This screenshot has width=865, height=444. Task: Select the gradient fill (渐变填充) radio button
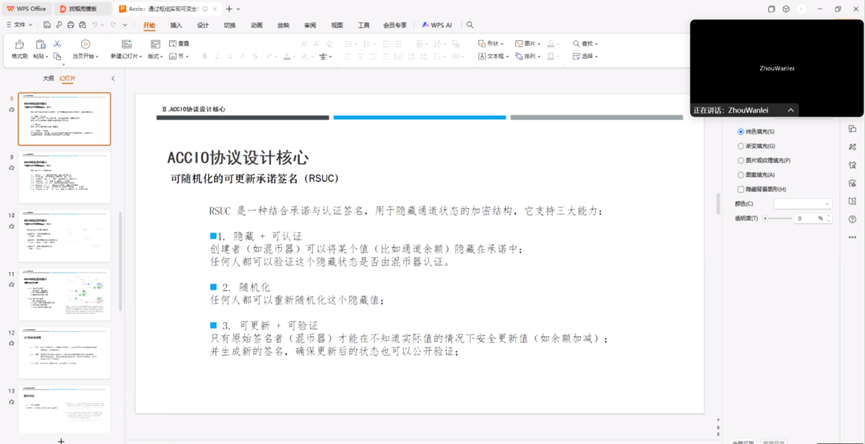(741, 146)
